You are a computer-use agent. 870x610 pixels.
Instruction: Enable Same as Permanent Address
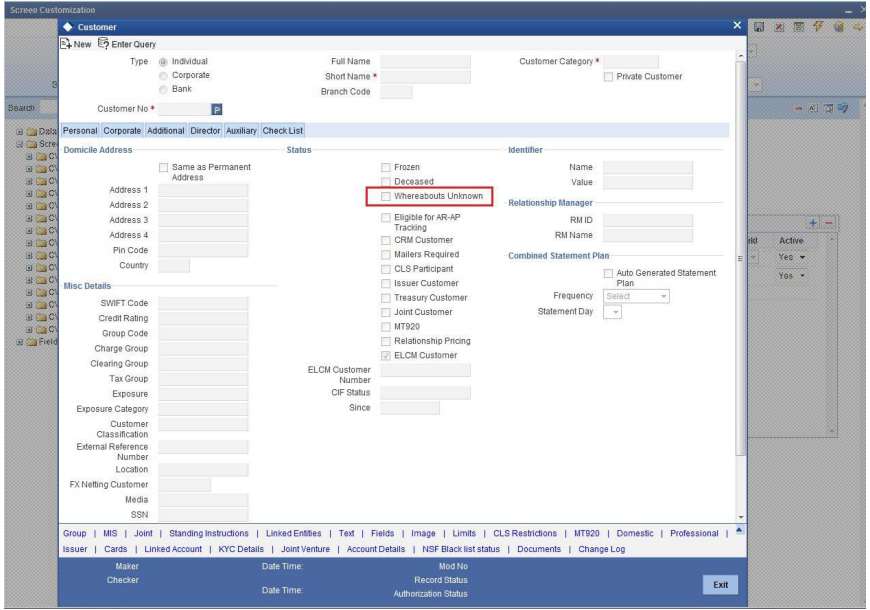point(163,168)
